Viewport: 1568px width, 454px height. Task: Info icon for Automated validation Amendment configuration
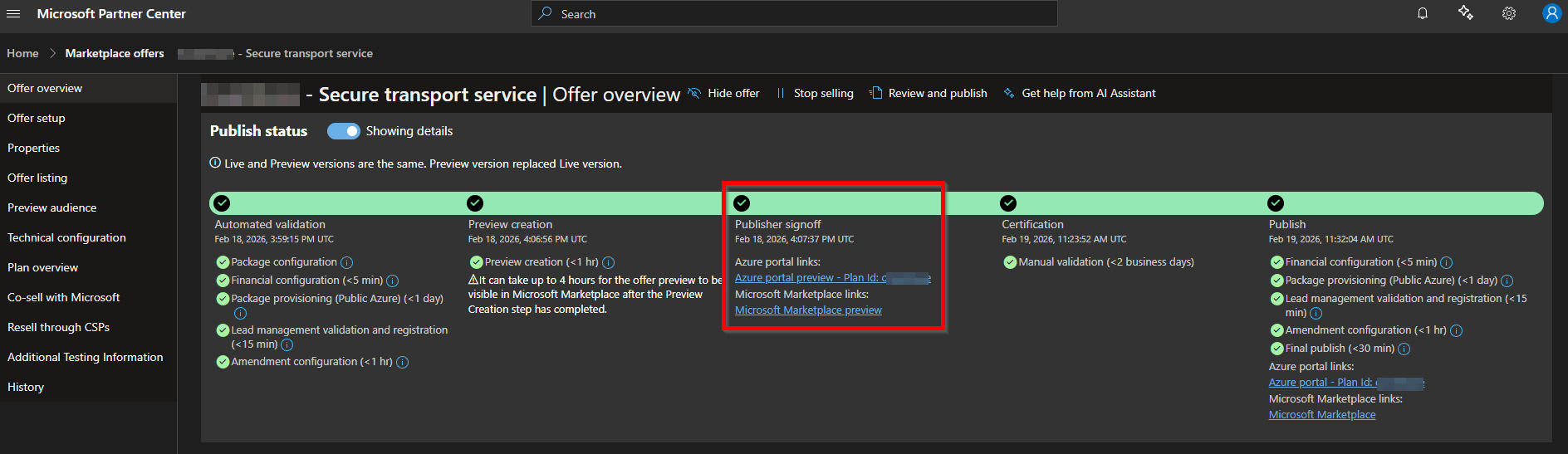pyautogui.click(x=403, y=362)
